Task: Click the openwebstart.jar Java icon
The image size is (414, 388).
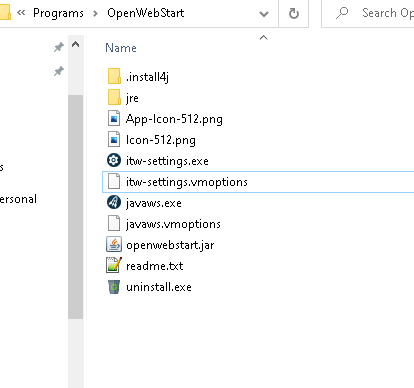Action: coord(114,244)
